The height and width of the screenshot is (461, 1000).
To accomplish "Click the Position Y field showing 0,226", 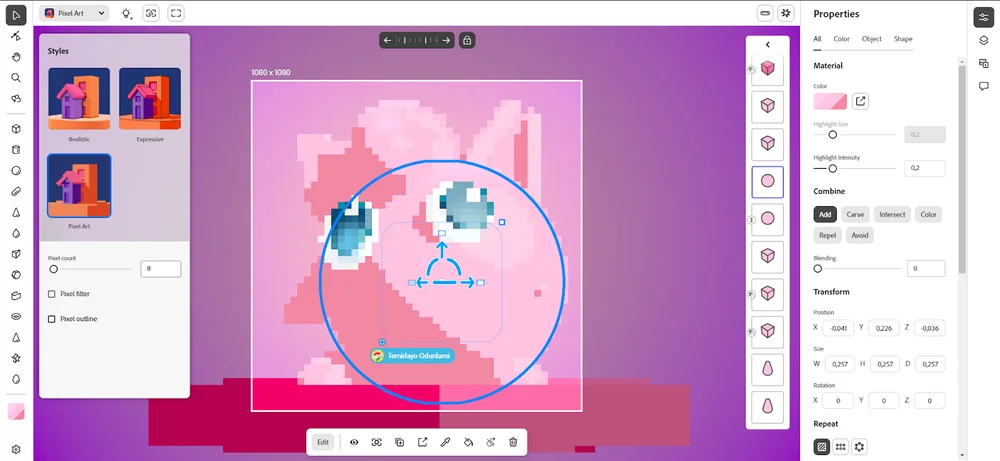I will [x=883, y=328].
